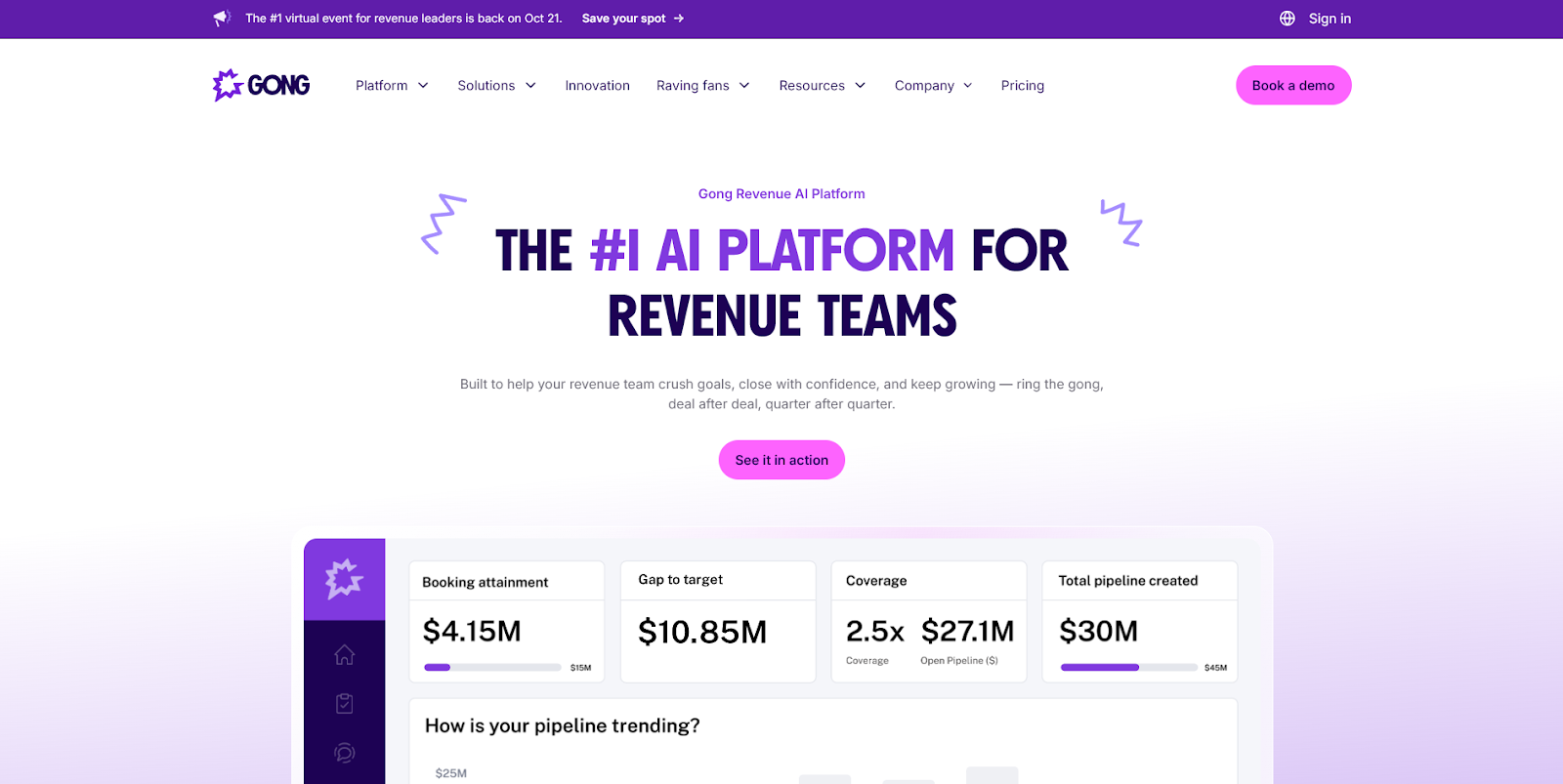Image resolution: width=1563 pixels, height=784 pixels.
Task: Click the megaphone icon in the announcement bar
Action: coord(222,18)
